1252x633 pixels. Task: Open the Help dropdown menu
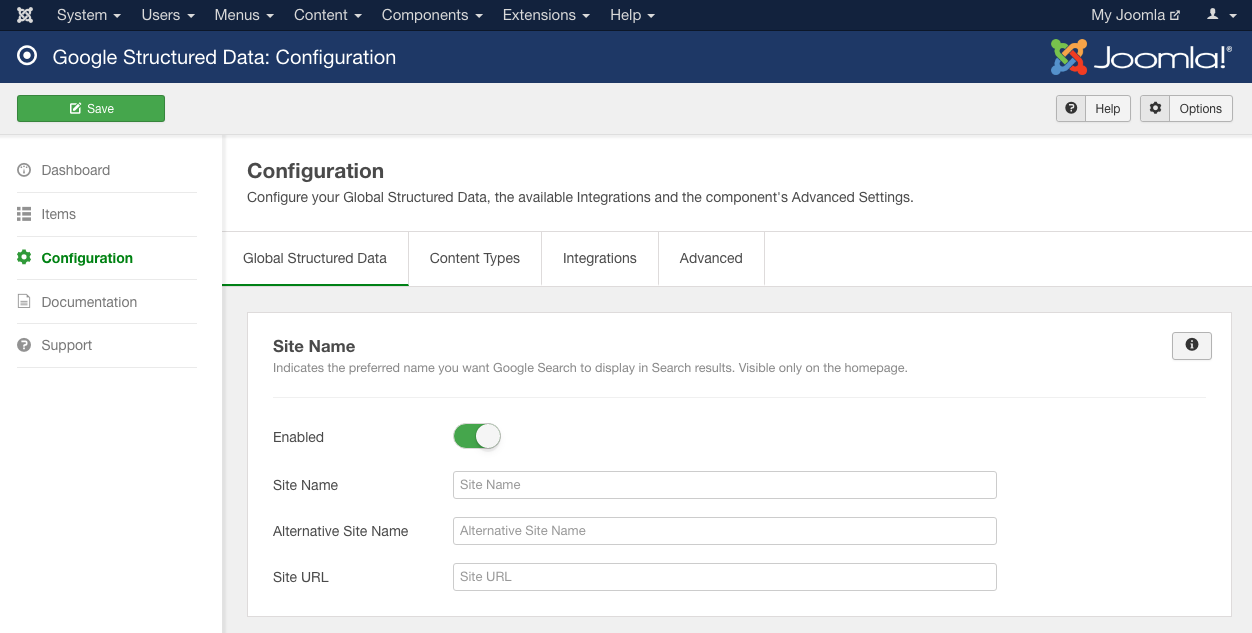click(x=632, y=15)
